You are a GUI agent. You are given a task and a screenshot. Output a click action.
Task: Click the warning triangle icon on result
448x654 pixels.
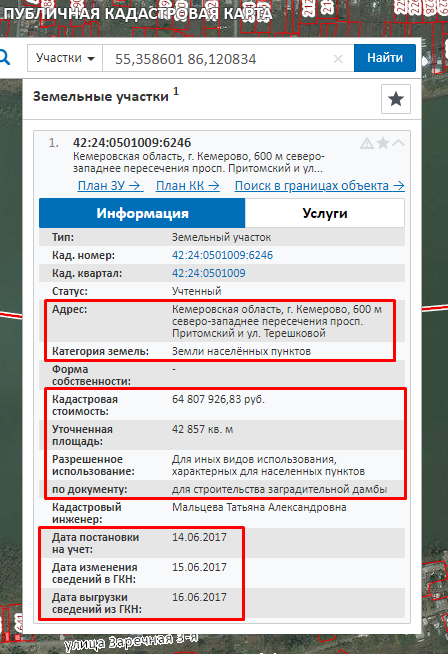(x=367, y=143)
